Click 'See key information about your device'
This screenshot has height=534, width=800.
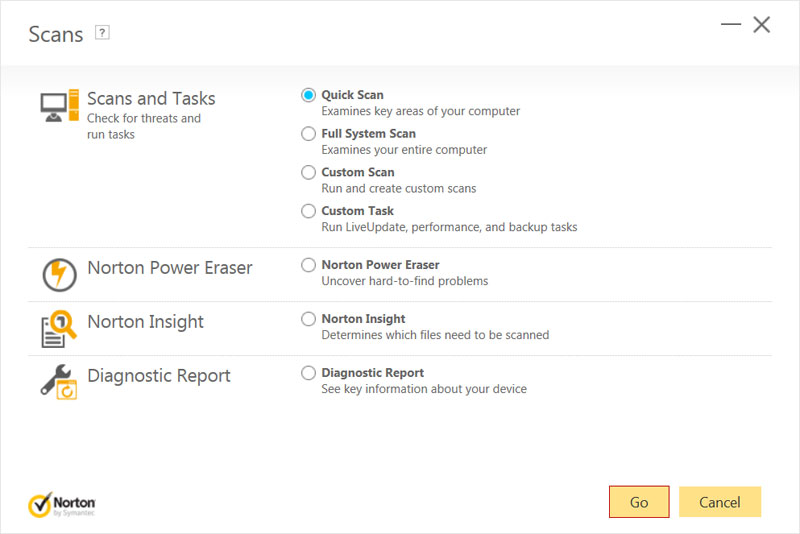424,389
